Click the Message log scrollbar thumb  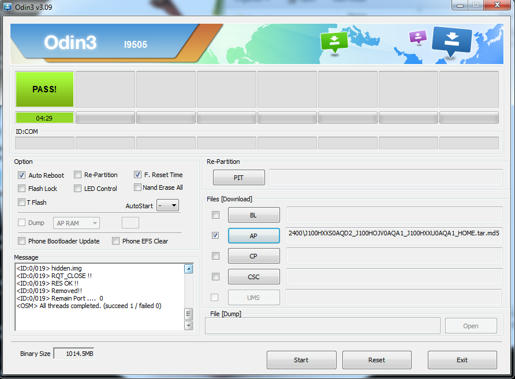click(189, 314)
